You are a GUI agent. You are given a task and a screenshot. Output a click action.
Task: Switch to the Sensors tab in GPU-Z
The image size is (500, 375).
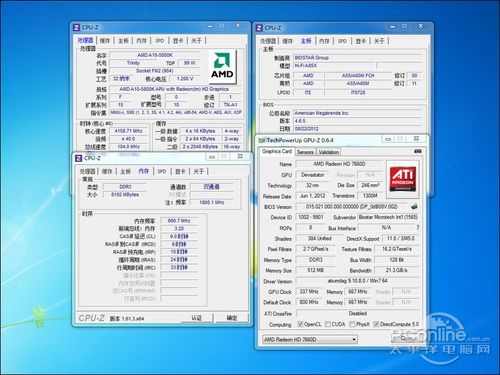coord(305,152)
